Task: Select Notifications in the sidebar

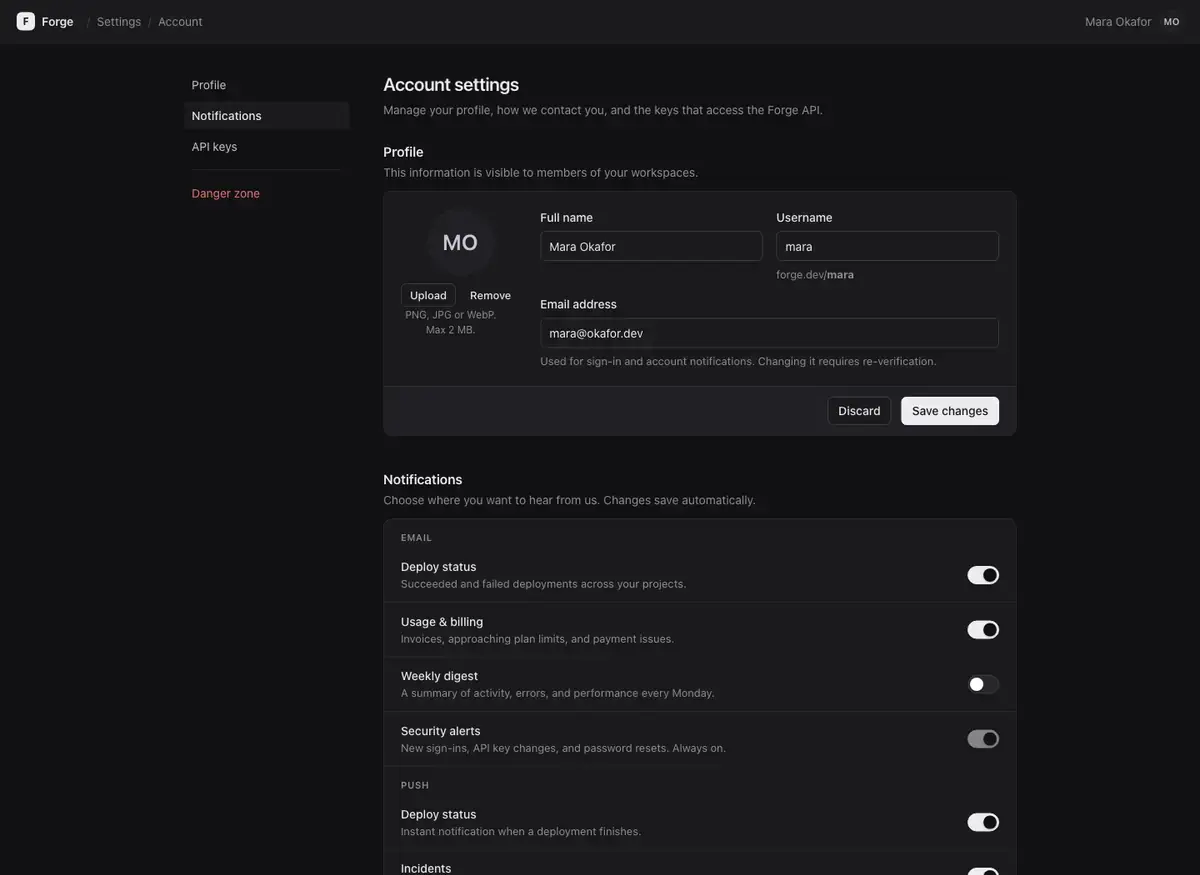Action: pyautogui.click(x=266, y=116)
